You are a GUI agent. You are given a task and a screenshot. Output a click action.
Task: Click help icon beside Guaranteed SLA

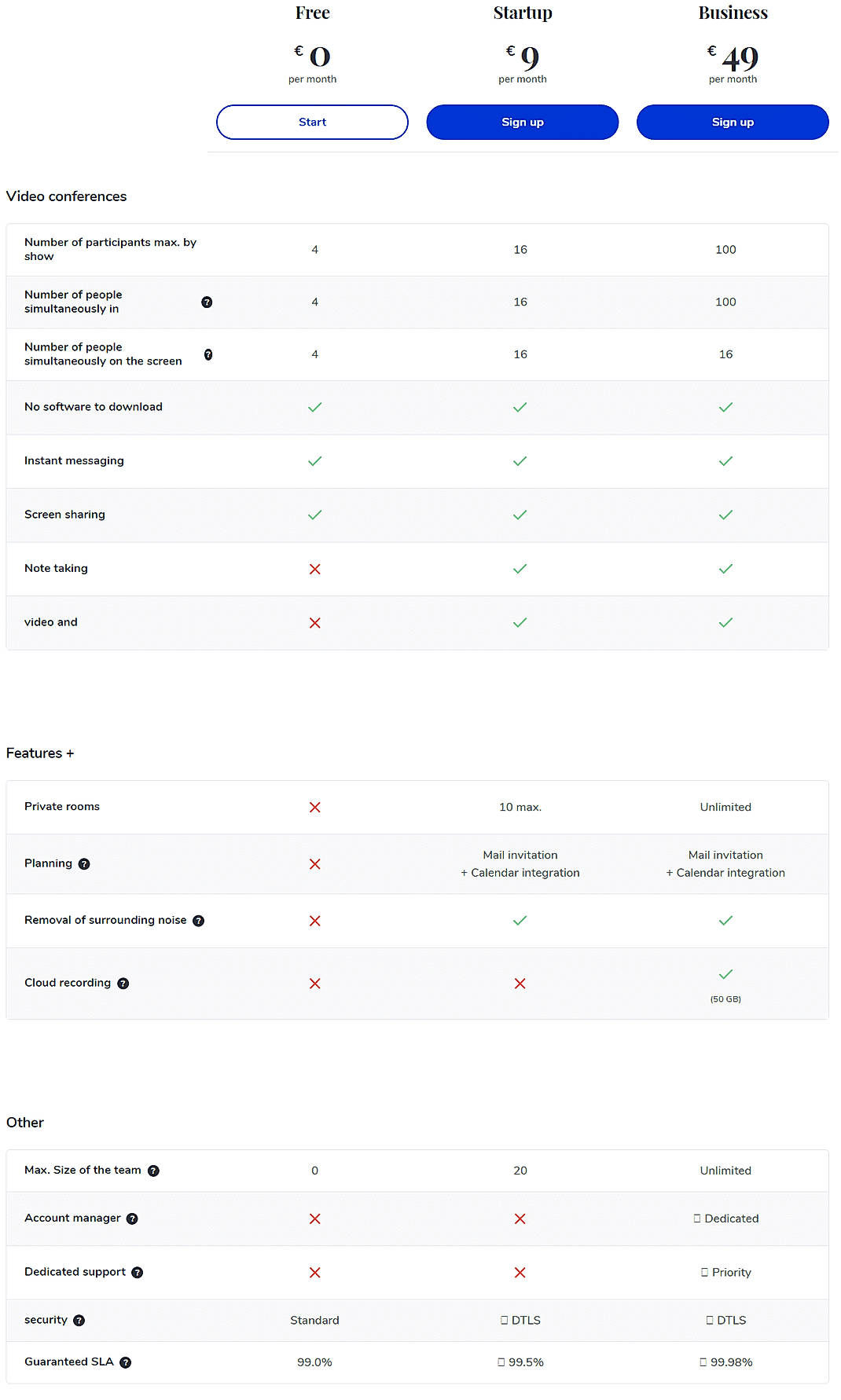(x=127, y=1362)
